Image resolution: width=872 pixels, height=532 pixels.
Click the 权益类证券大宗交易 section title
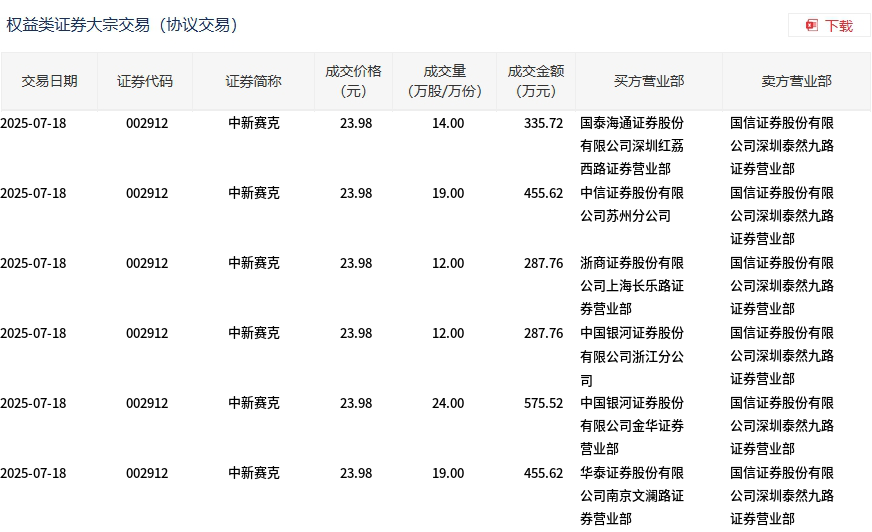coord(122,25)
